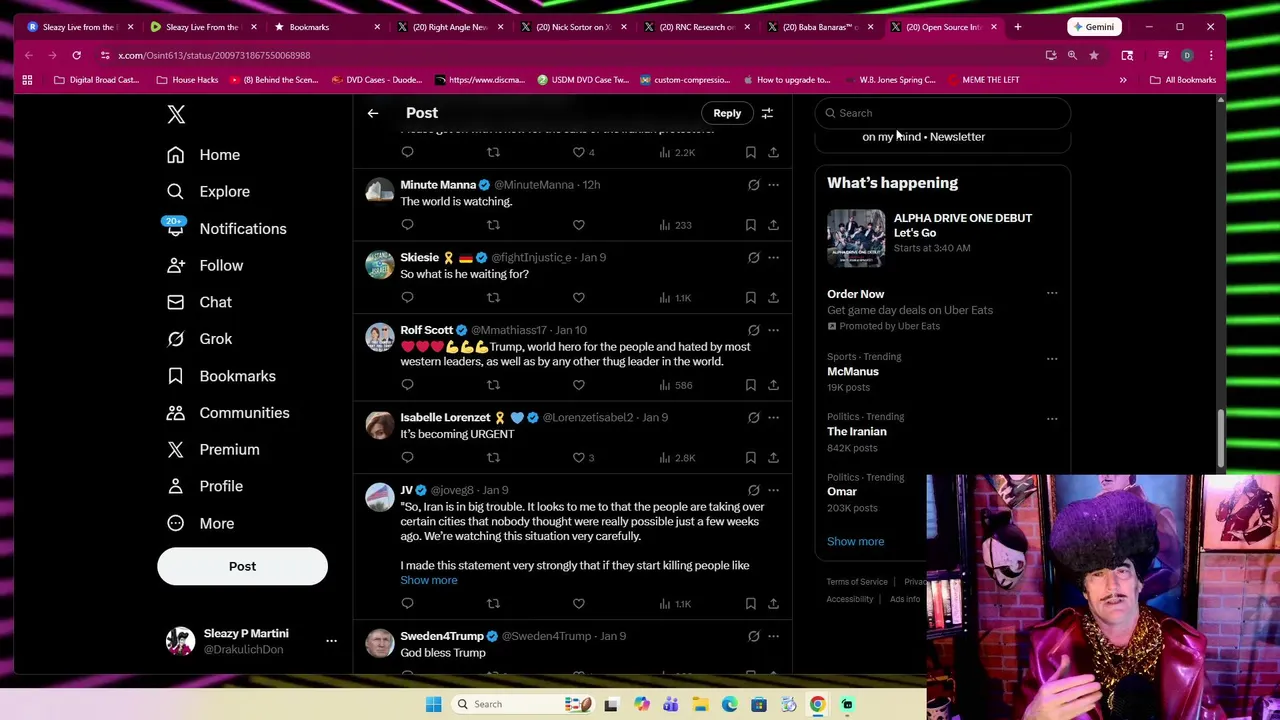This screenshot has height=720, width=1280.
Task: Open more options for Isabelle Lorenzet reply
Action: (x=773, y=417)
